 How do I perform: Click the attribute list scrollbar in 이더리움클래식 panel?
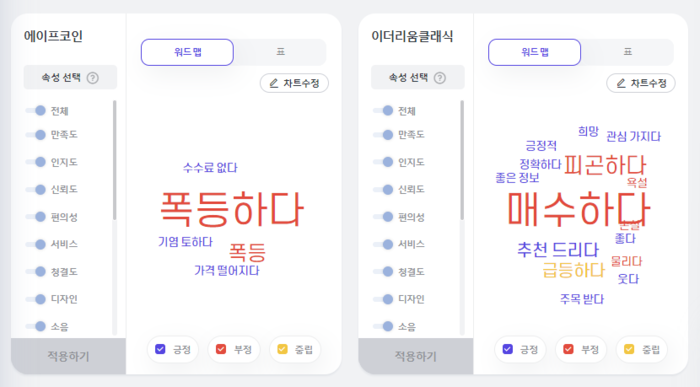[462, 160]
